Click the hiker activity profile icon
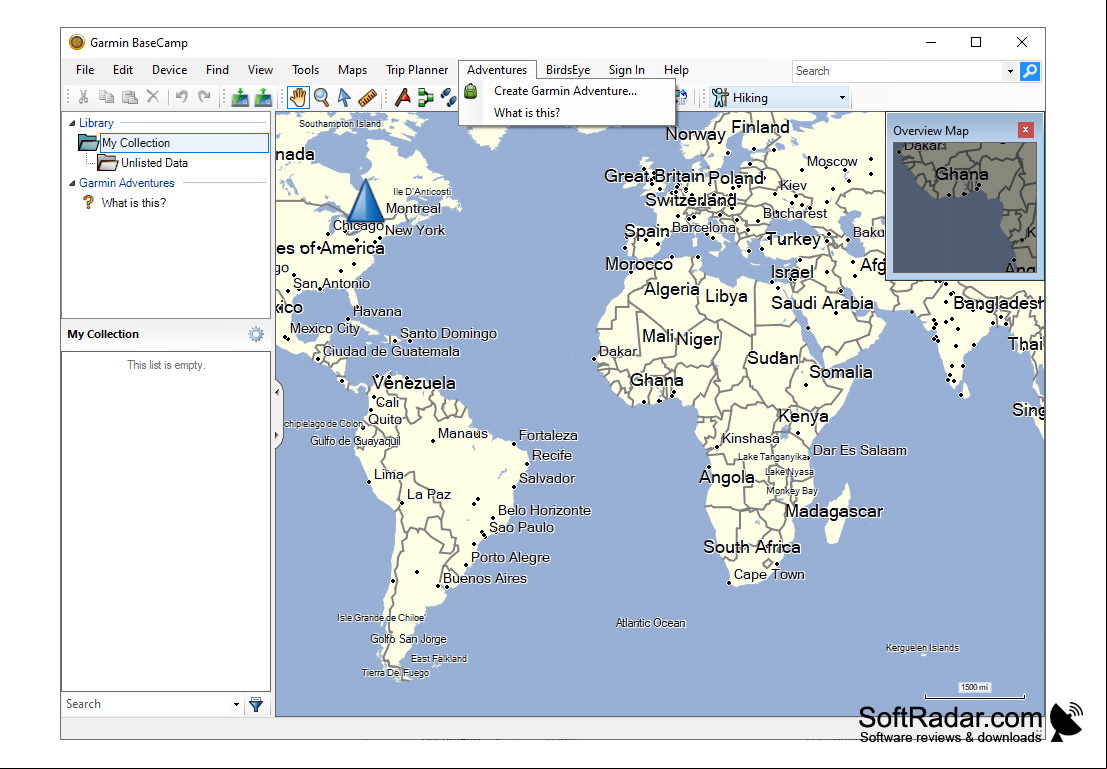Viewport: 1107px width, 769px height. point(720,97)
